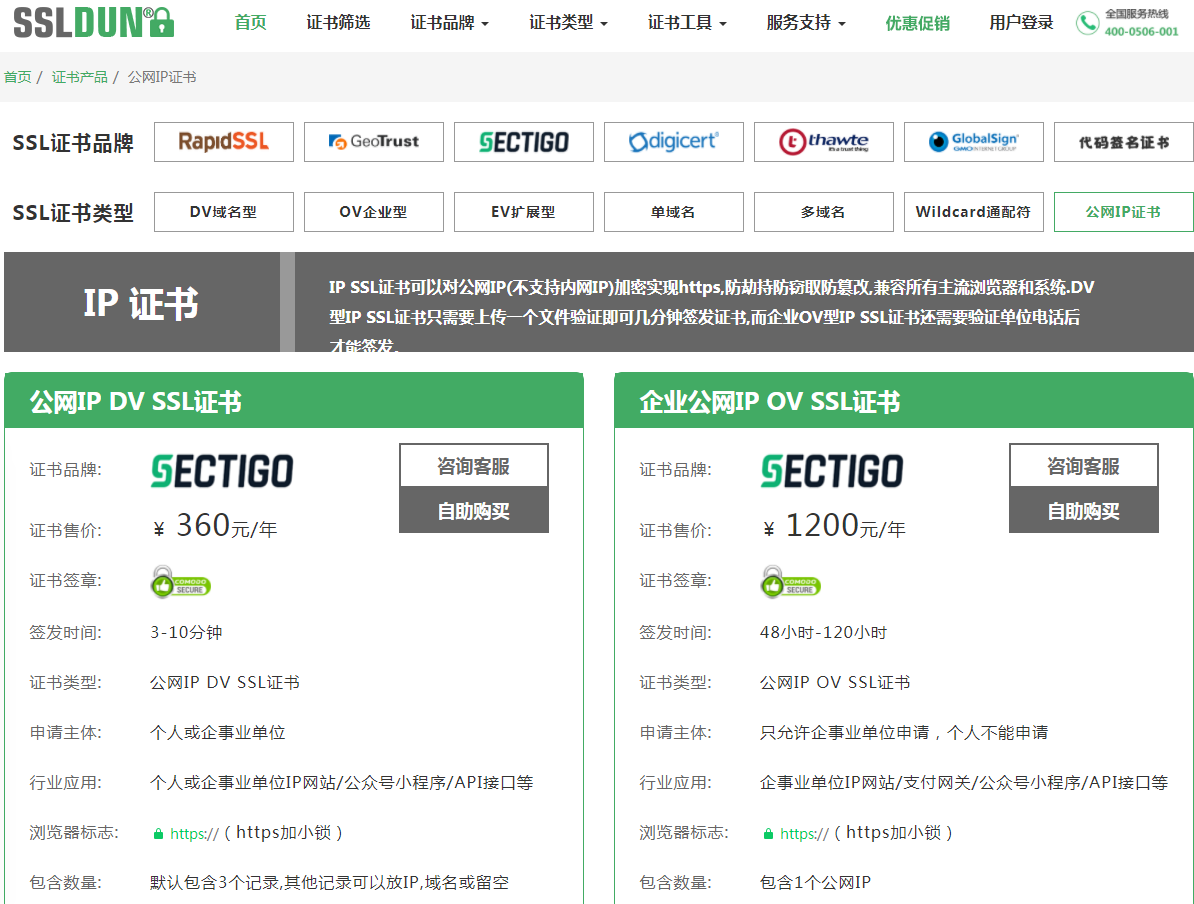Click the 360元/年 price

coord(215,525)
